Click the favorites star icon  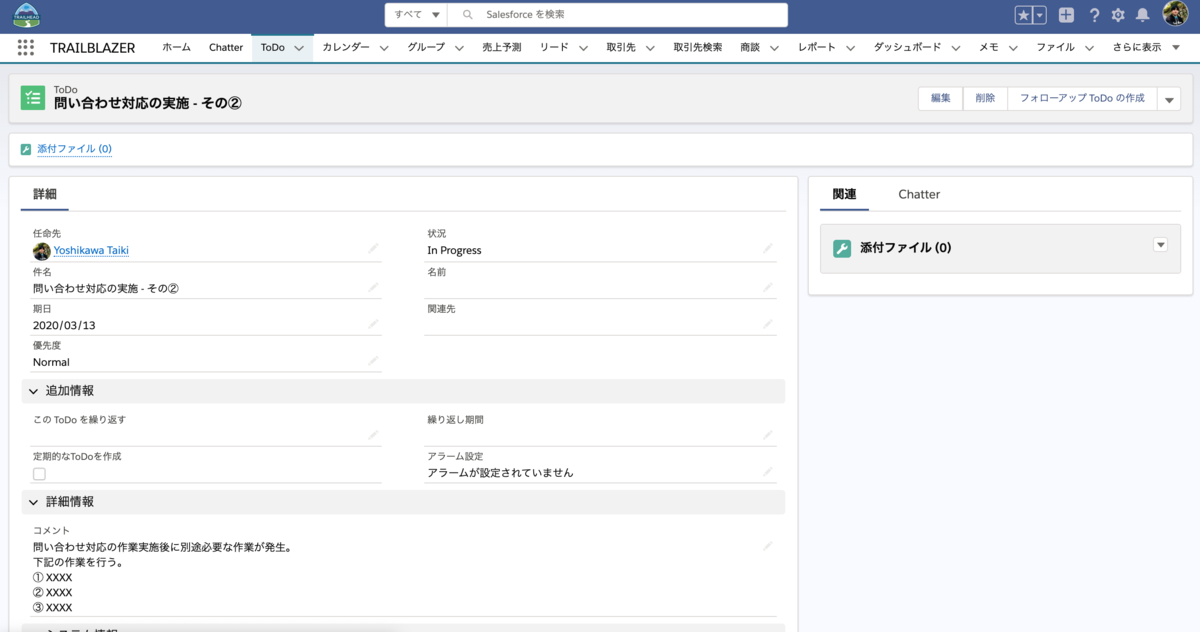[x=1024, y=14]
